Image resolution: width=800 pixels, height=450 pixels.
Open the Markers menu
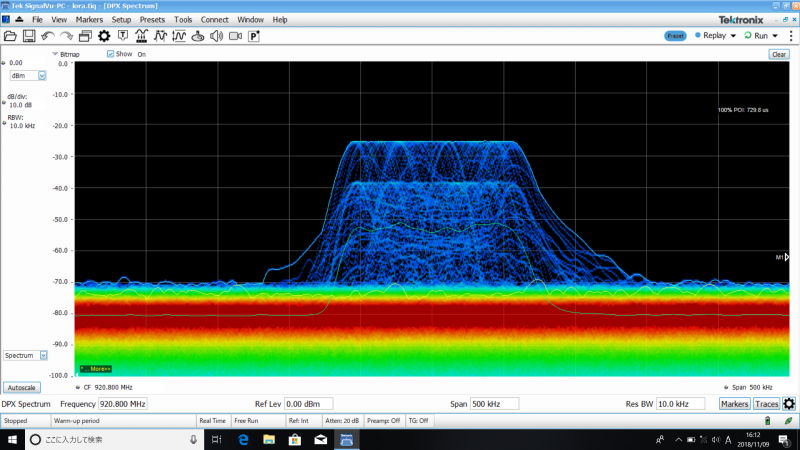click(x=89, y=19)
